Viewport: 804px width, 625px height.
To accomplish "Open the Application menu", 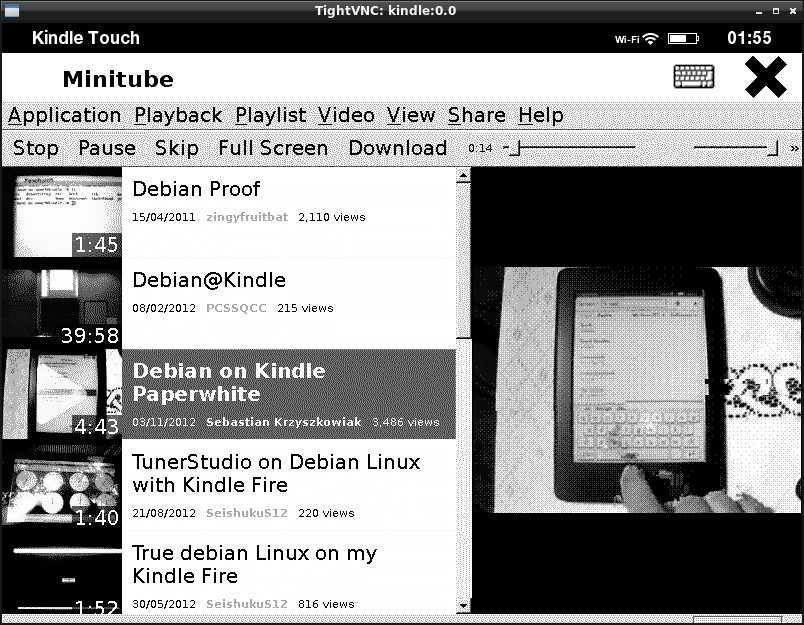I will click(x=65, y=115).
